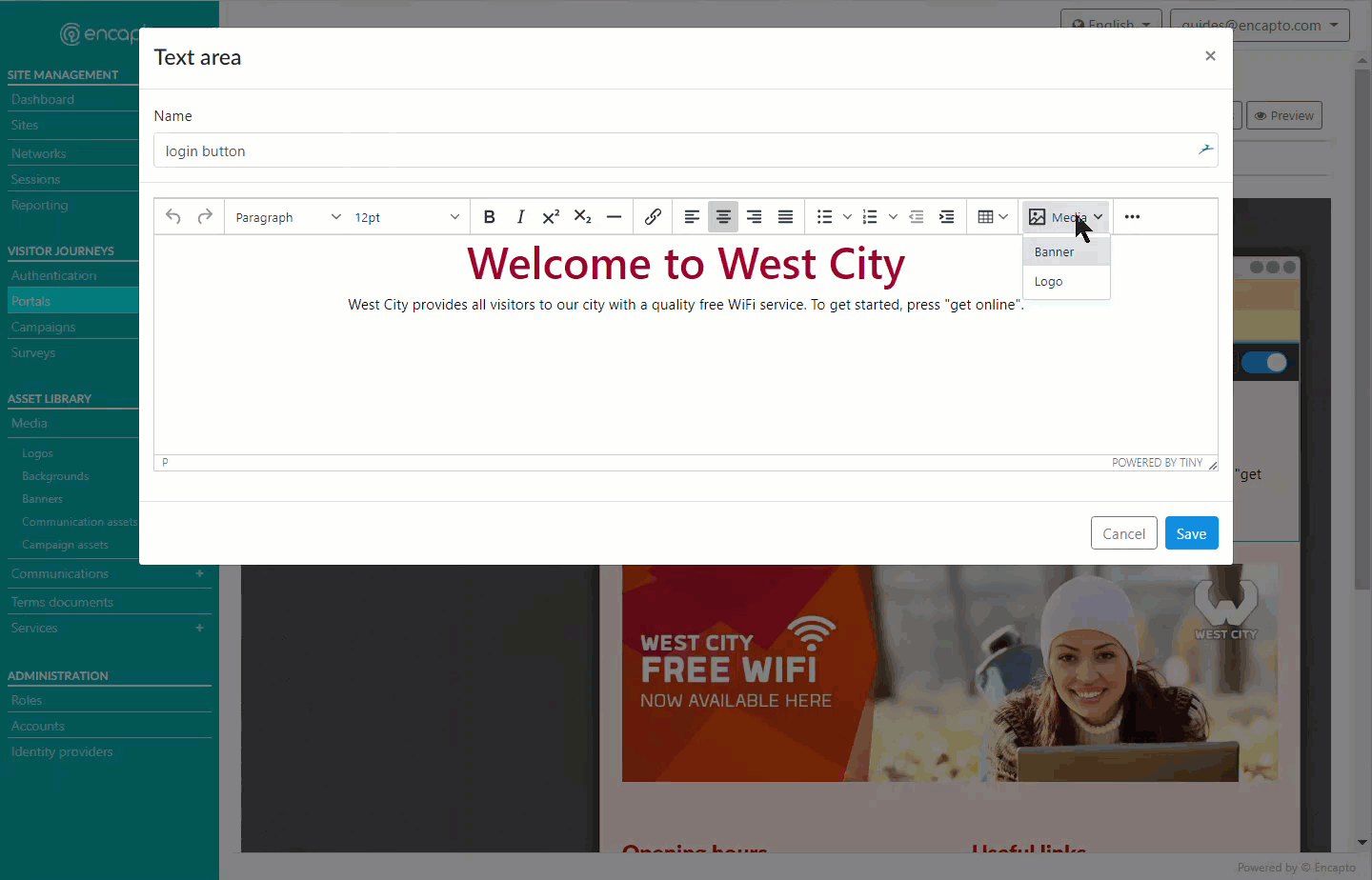
Task: Justify the text alignment
Action: coord(785,217)
